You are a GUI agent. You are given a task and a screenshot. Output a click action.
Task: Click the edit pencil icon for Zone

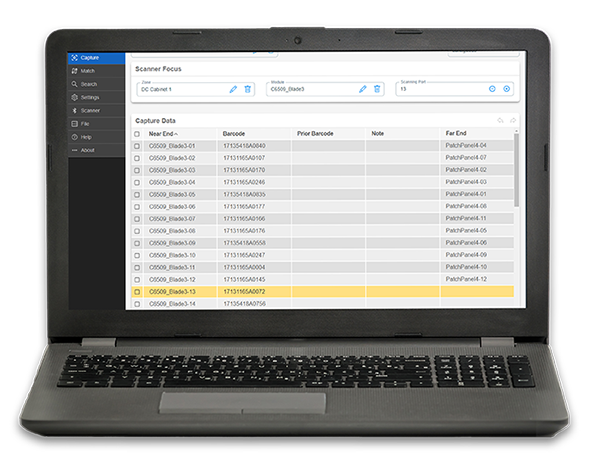tap(233, 89)
